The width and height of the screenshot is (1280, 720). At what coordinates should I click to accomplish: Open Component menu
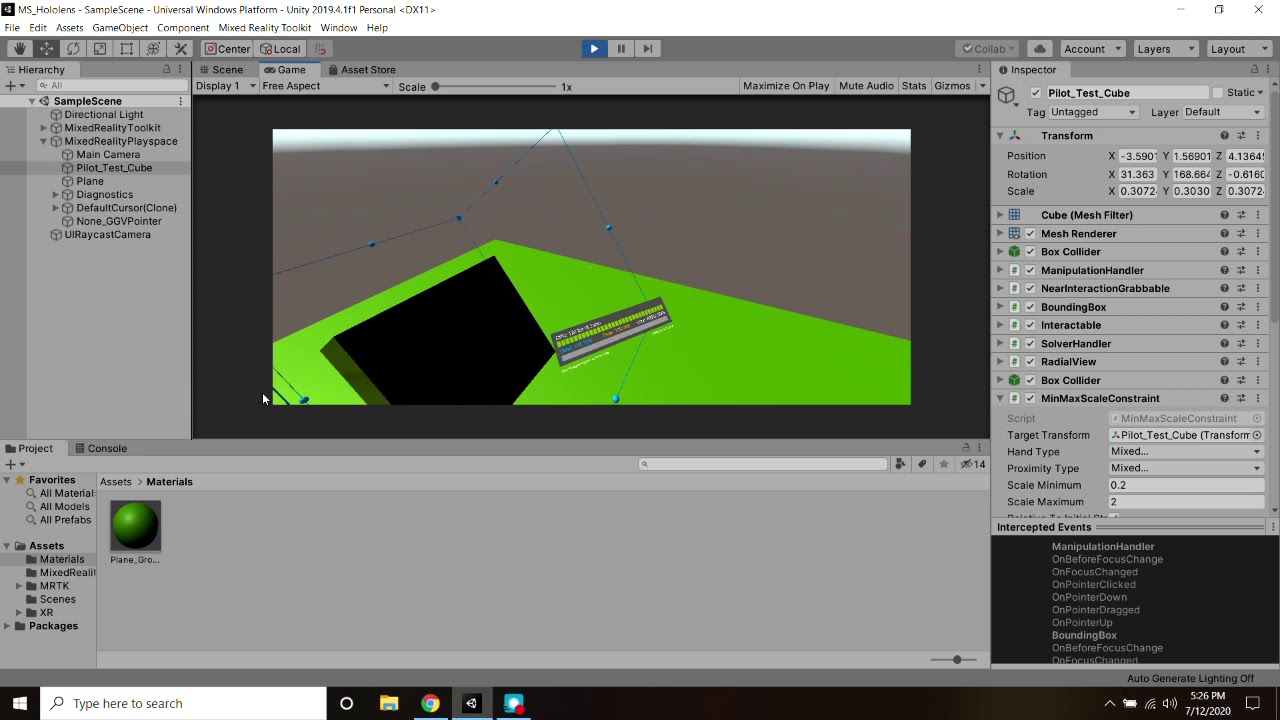point(183,27)
